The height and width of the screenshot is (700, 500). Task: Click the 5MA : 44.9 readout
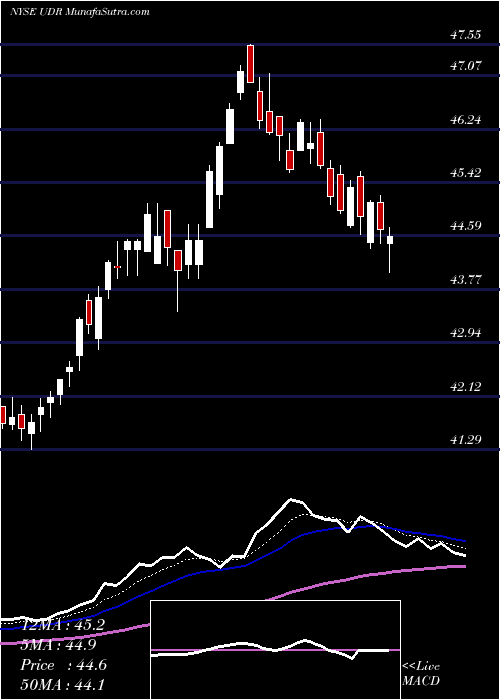coord(58,645)
